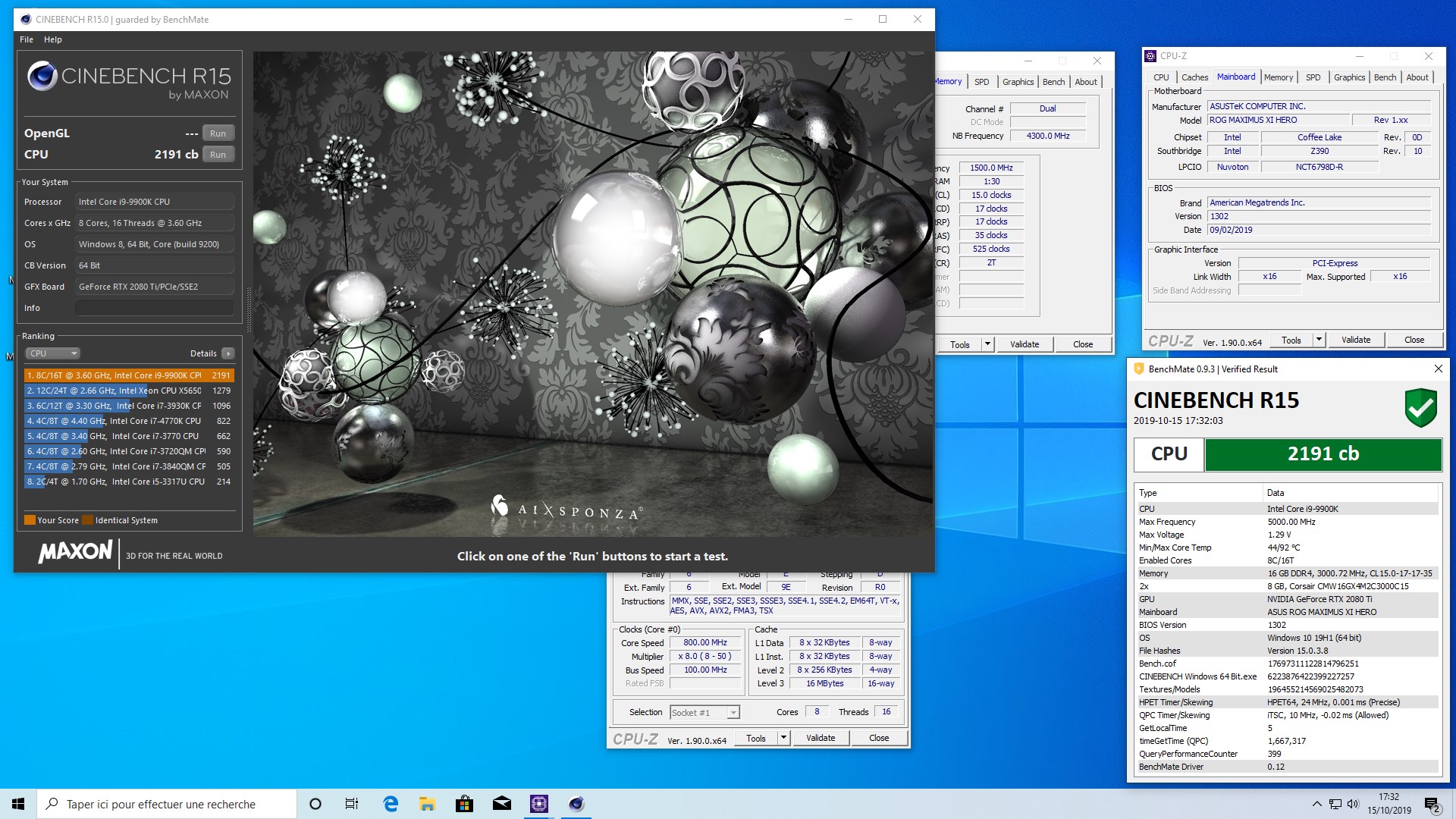
Task: Click the 2191 cb green score bar
Action: pos(1323,454)
